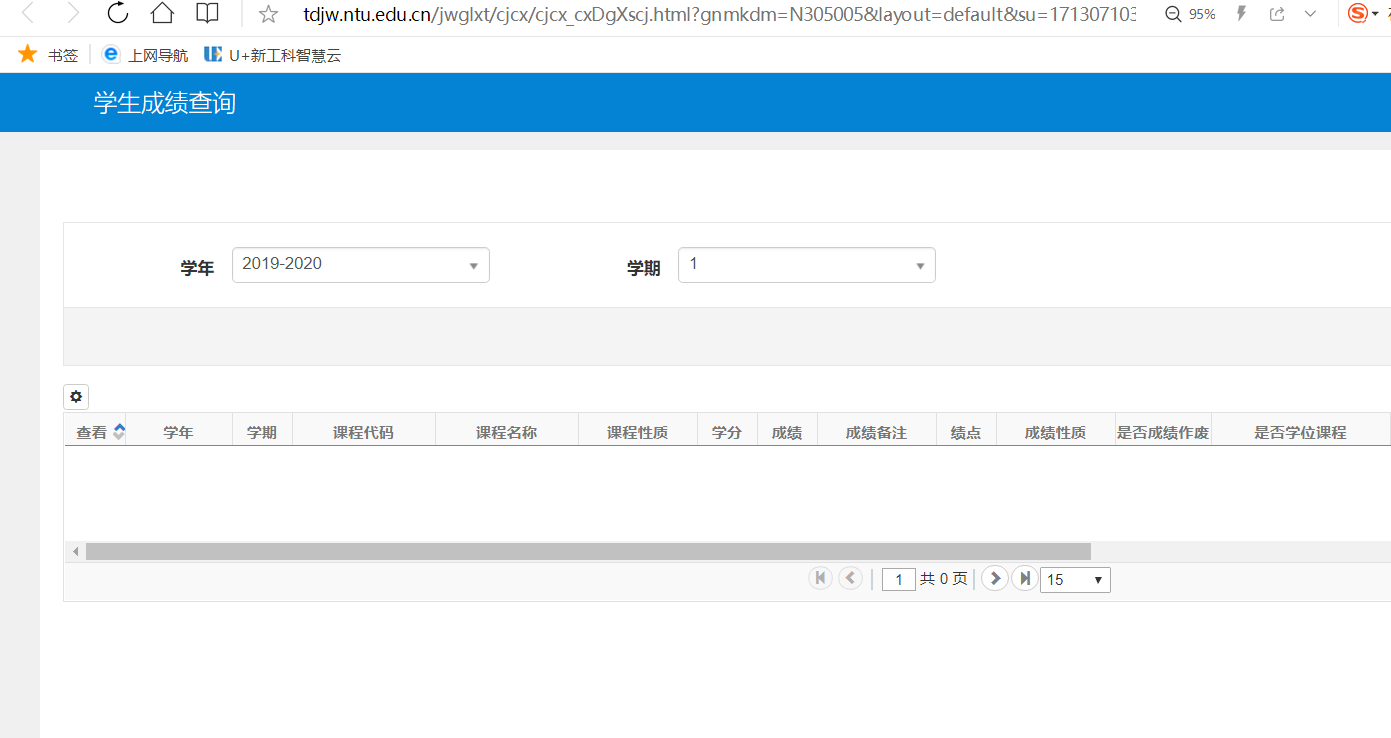
Task: Go to previous page of results
Action: [x=850, y=578]
